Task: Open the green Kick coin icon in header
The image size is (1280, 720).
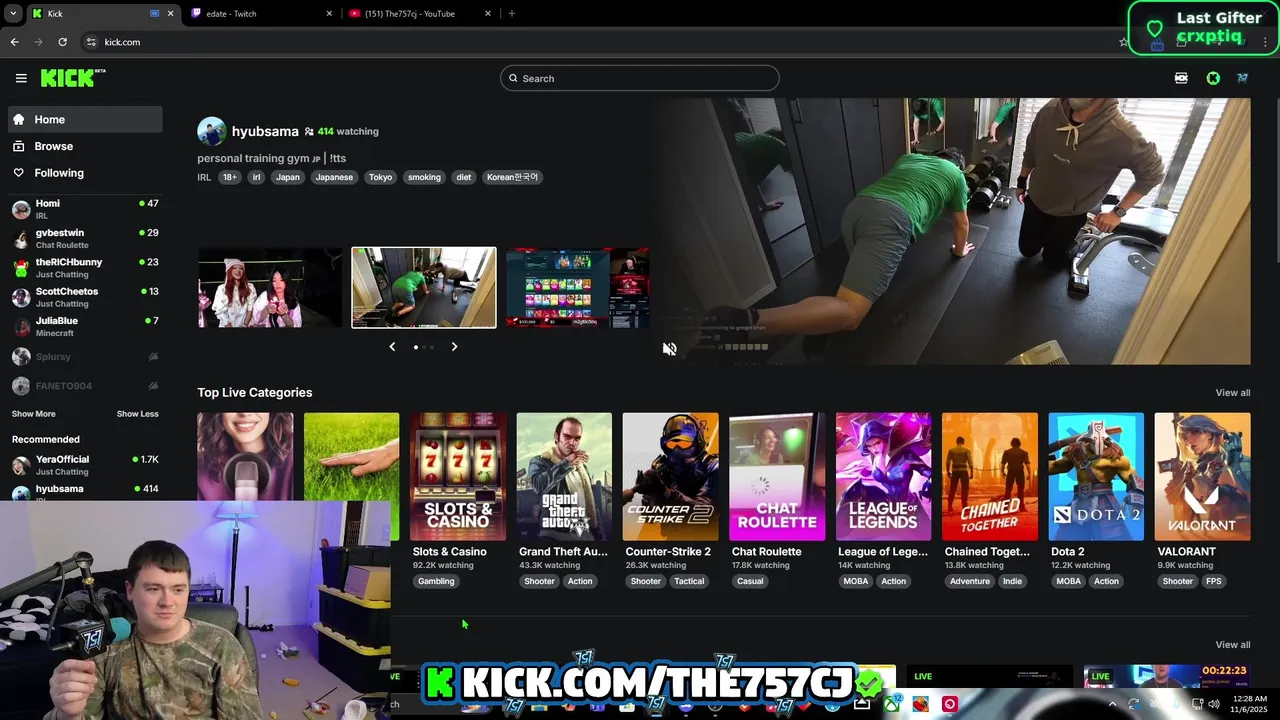Action: click(1213, 78)
